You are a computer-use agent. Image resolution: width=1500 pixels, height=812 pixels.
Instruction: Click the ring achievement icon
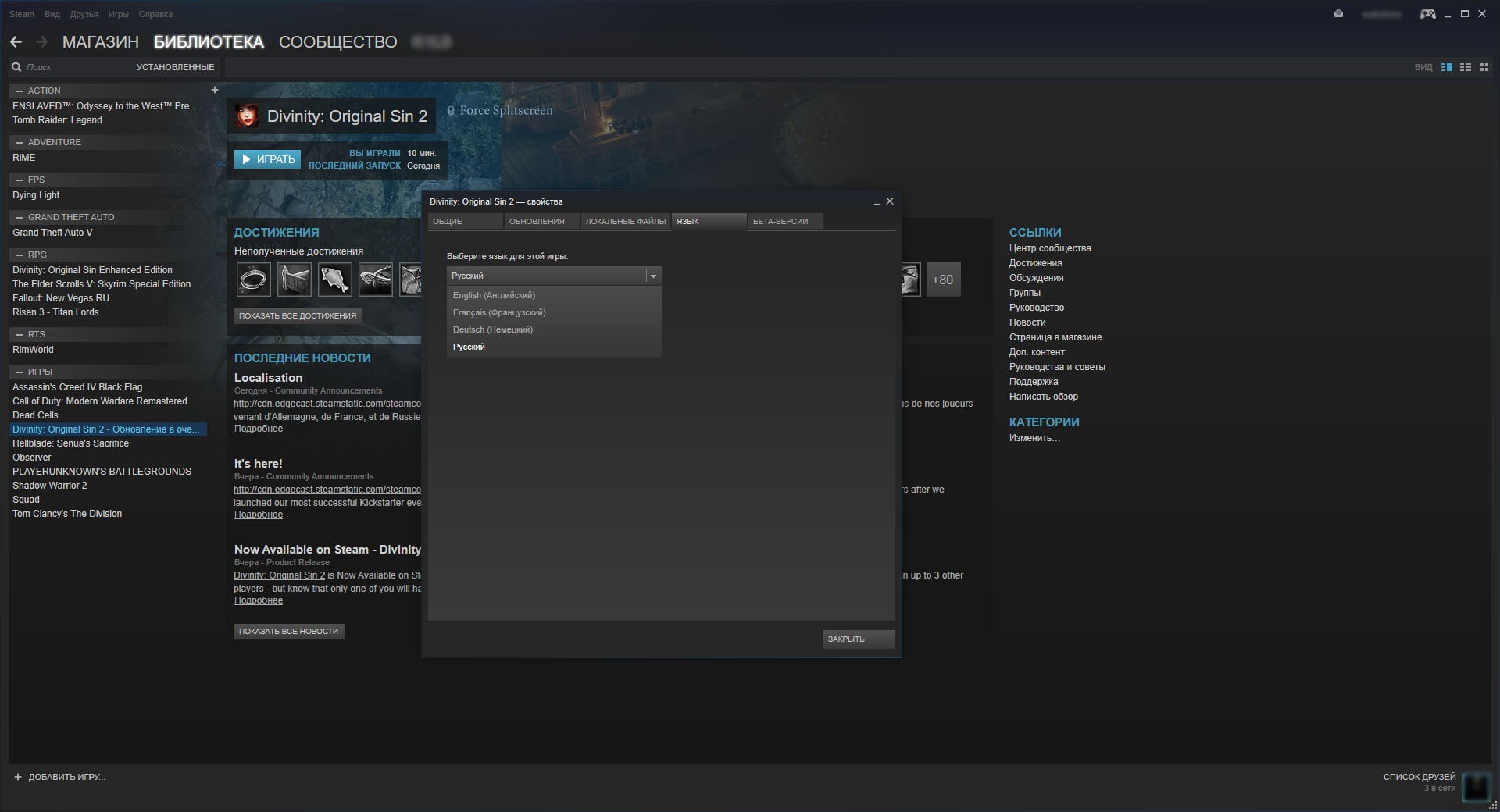click(253, 279)
